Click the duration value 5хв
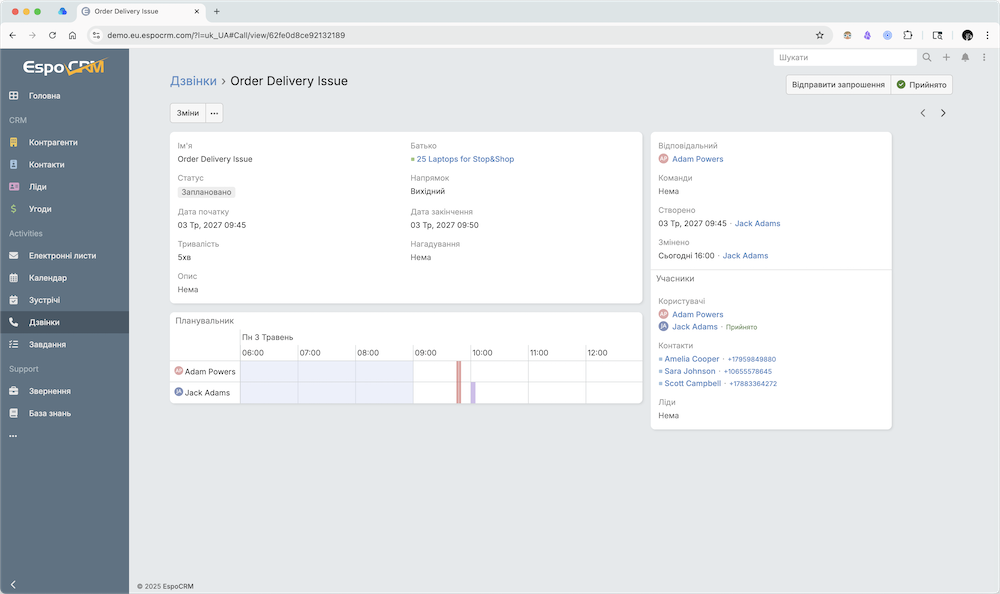This screenshot has width=1000, height=594. click(184, 257)
